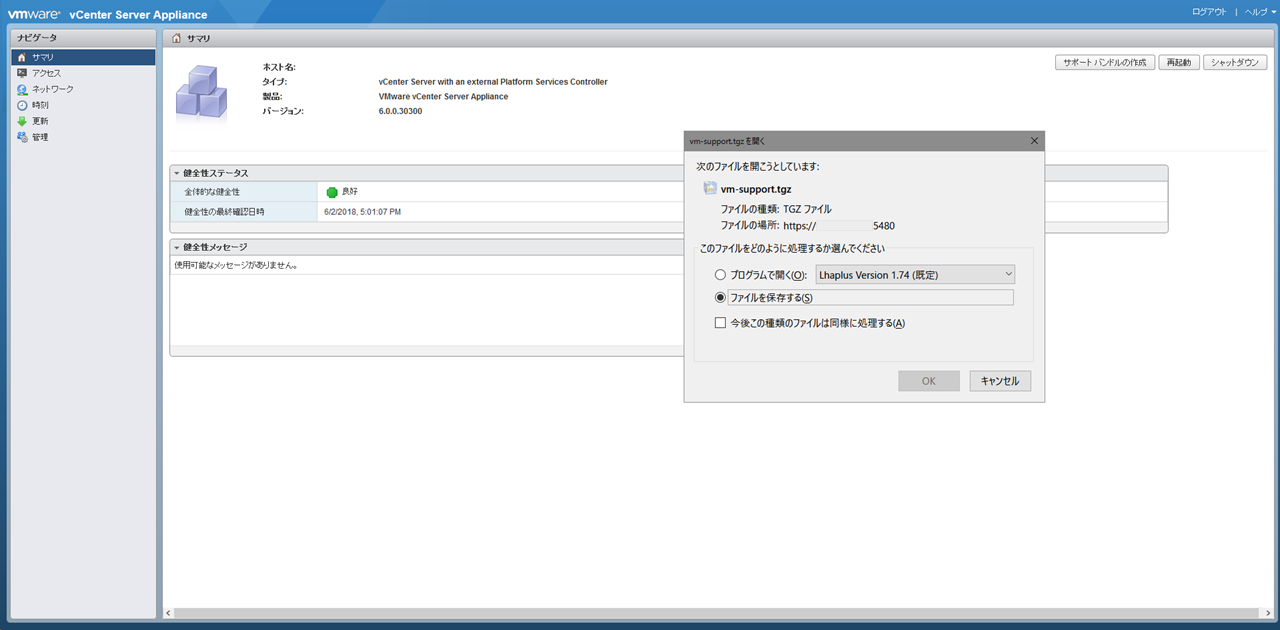
Task: Click the アクセス monitor icon in the navigator
Action: [22, 73]
